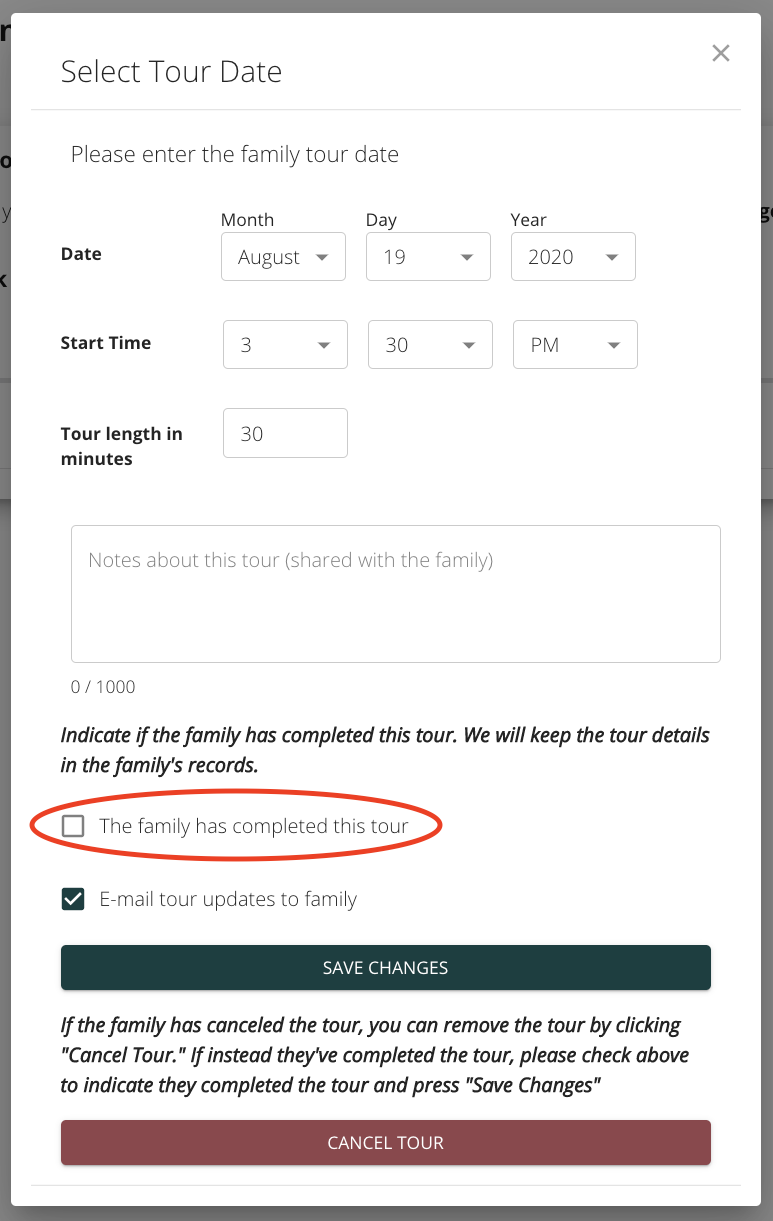773x1221 pixels.
Task: Check the family has completed this tour
Action: tap(73, 826)
